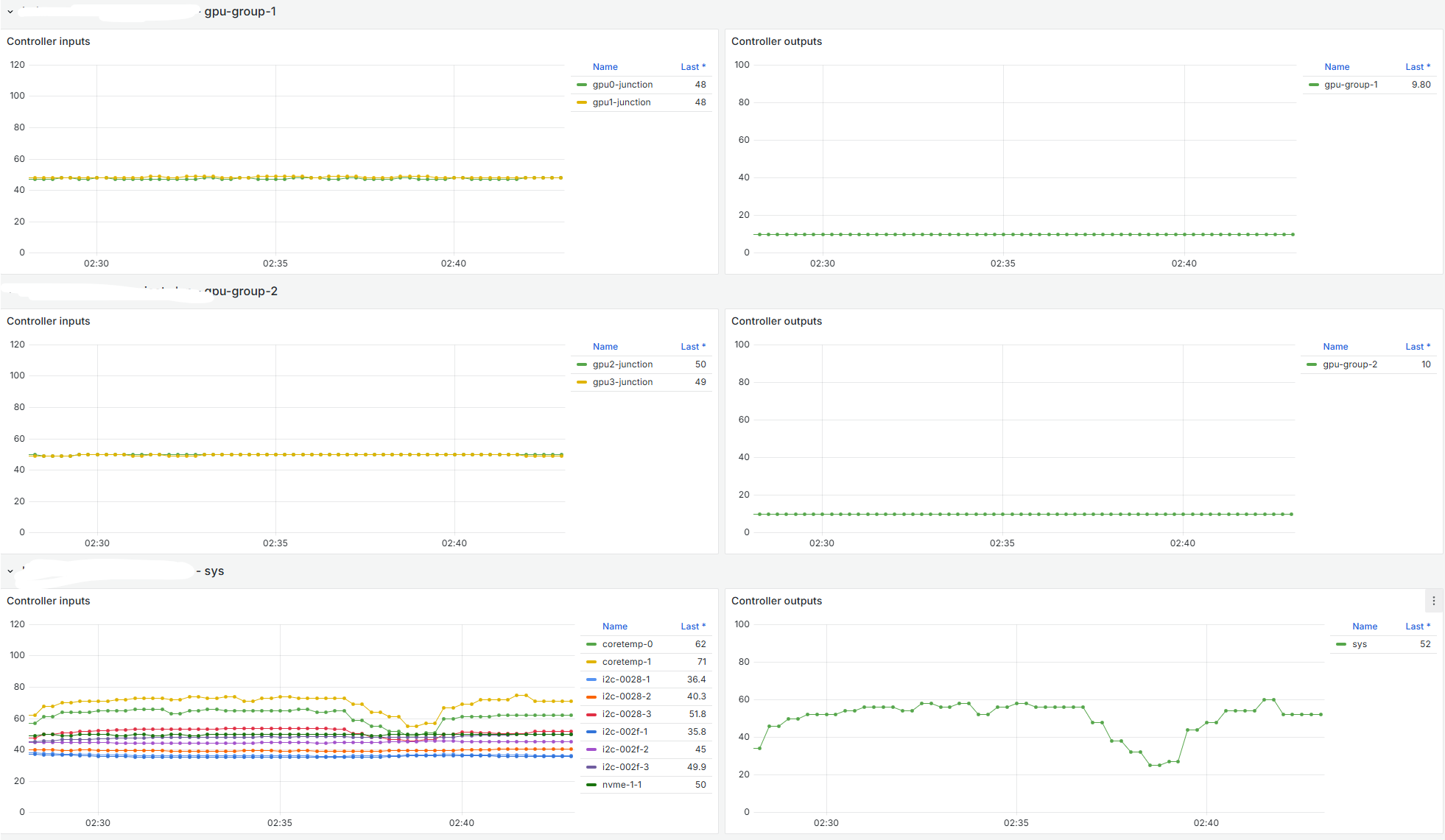This screenshot has height=840, width=1445.
Task: Sort sys outputs legend by Last
Action: 1418,627
